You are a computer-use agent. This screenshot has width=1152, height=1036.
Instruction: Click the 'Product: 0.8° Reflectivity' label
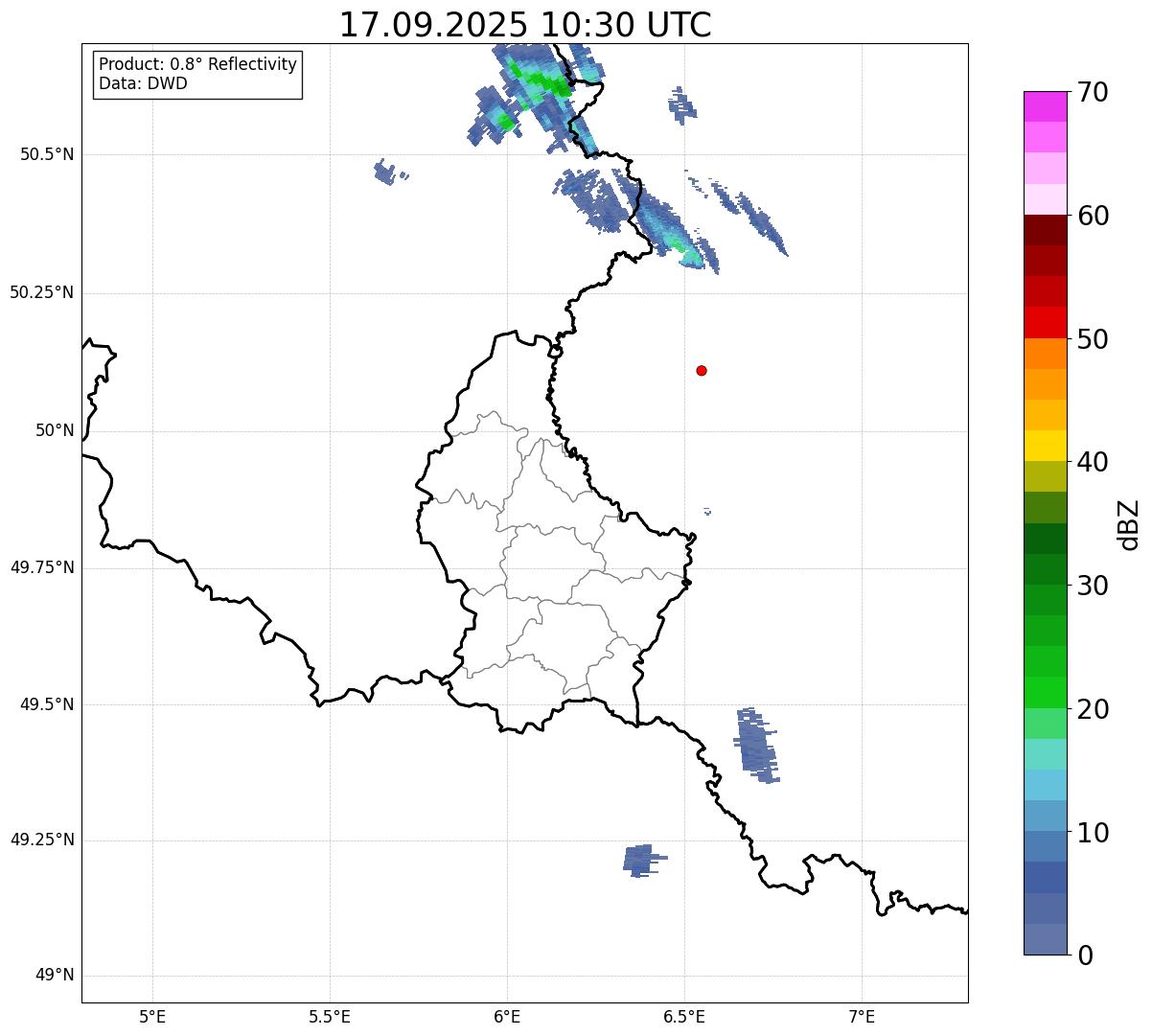[198, 64]
